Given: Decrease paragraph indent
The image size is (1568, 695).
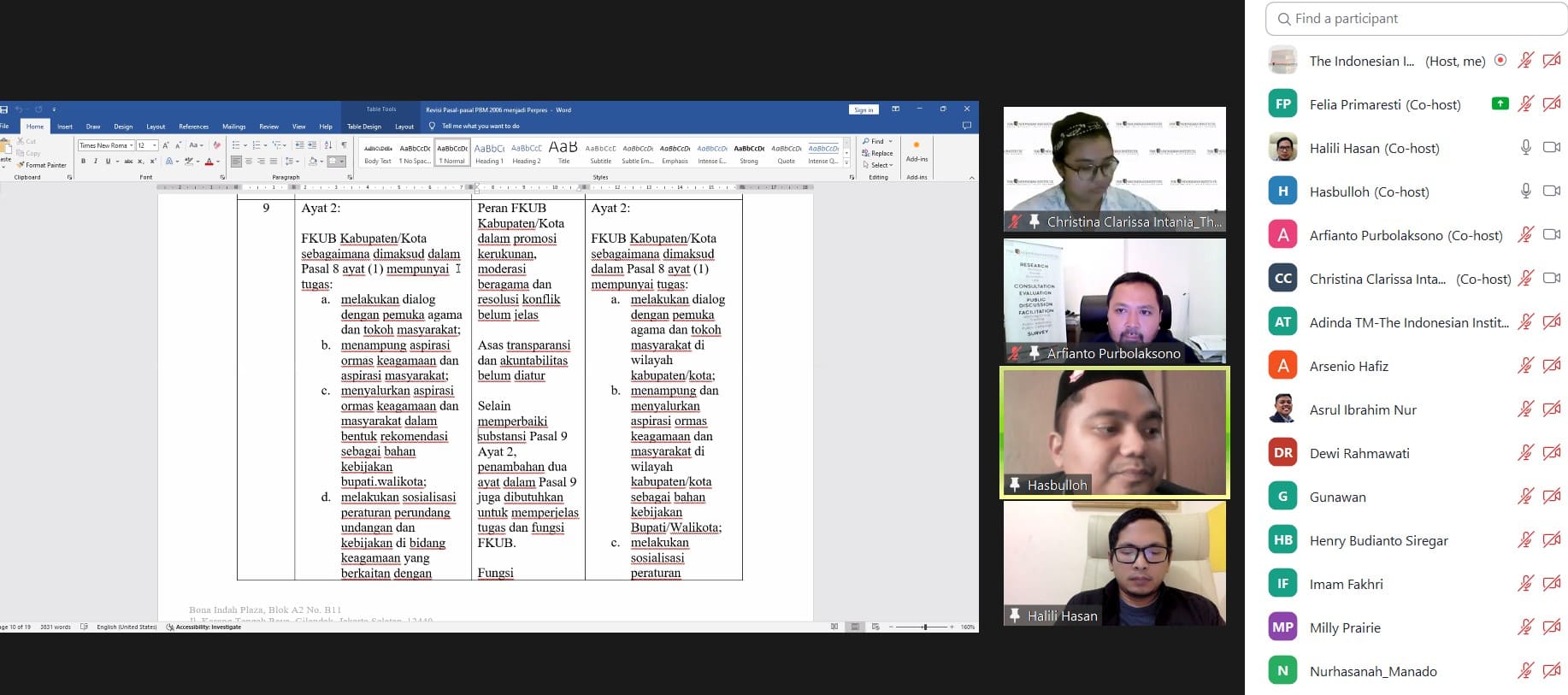Looking at the screenshot, I should (299, 145).
